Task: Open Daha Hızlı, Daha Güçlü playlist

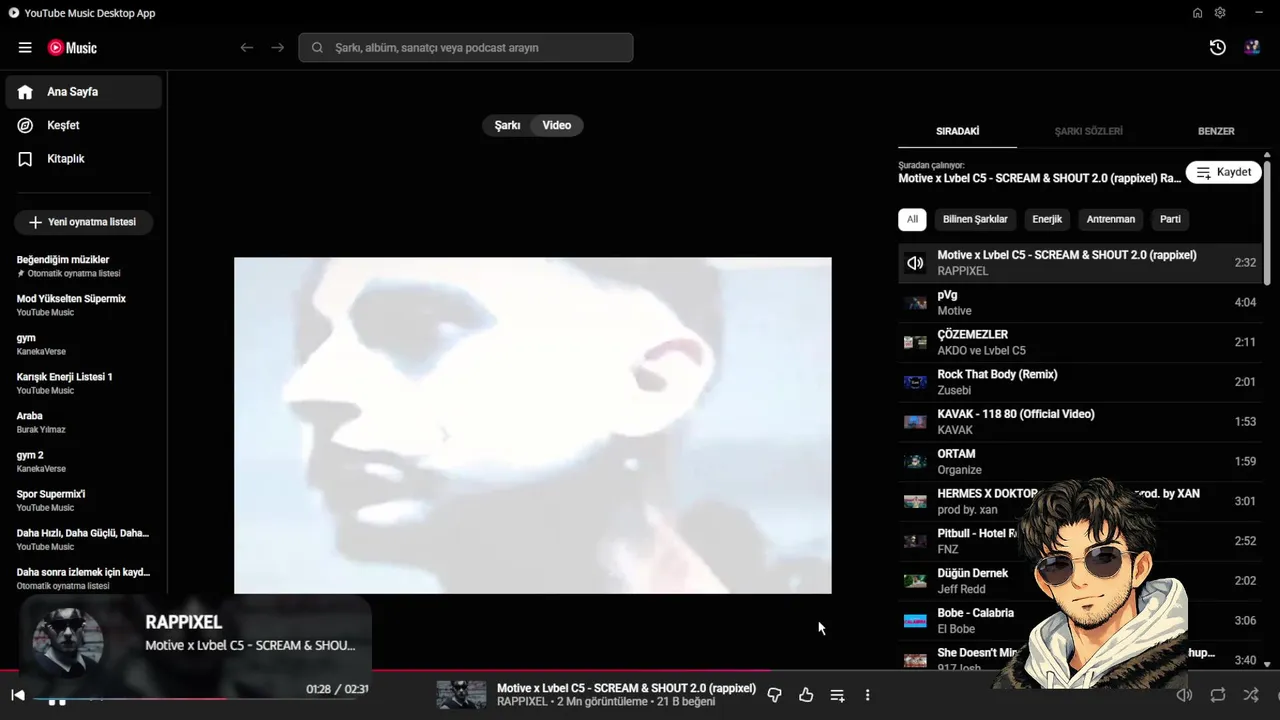Action: pos(84,539)
